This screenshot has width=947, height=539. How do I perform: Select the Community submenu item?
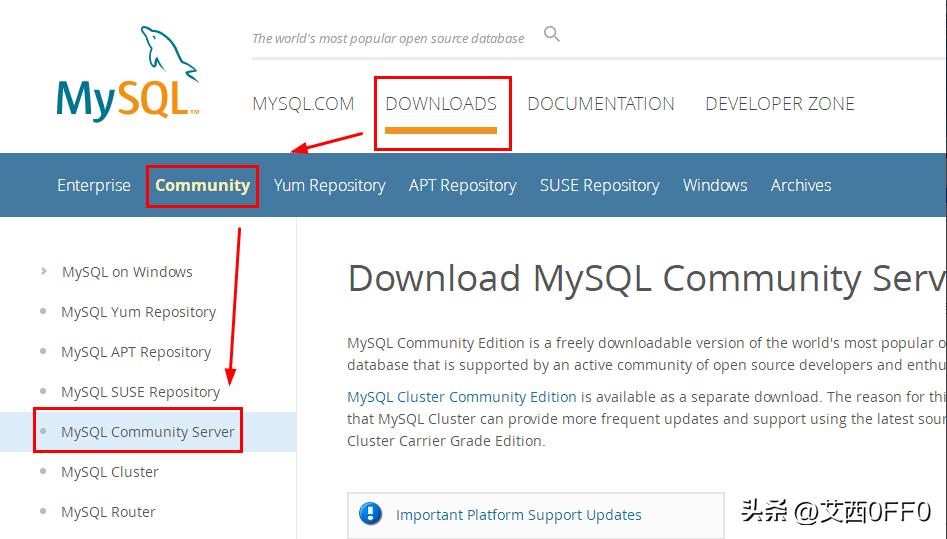202,185
